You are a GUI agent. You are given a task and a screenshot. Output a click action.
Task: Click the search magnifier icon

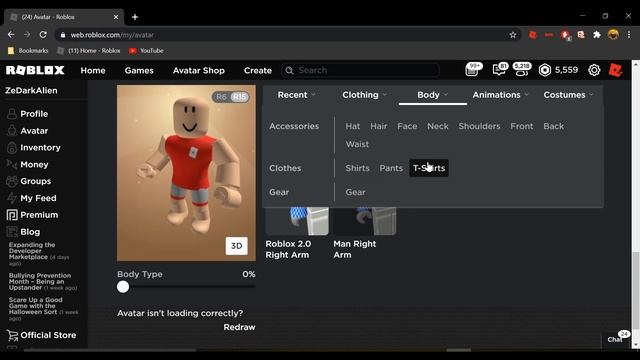point(289,70)
